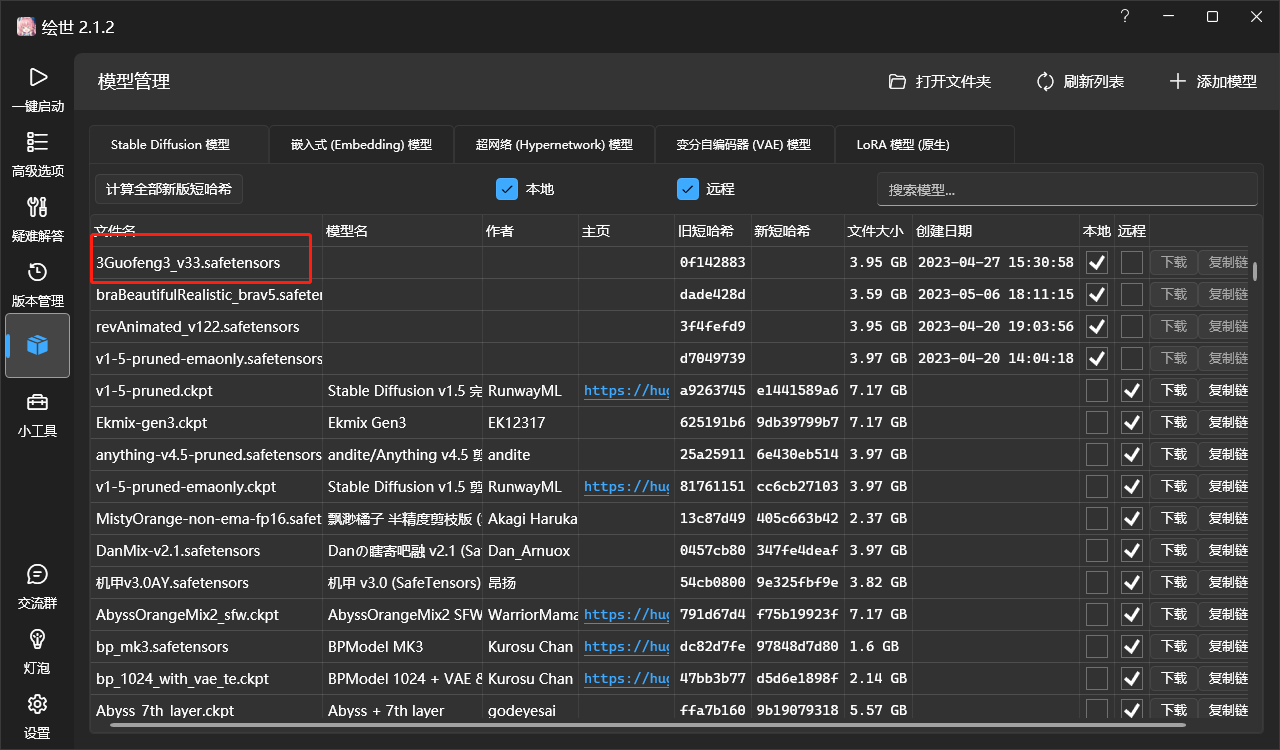Viewport: 1280px width, 750px height.
Task: Toggle the 远程 filter checkbox
Action: [687, 189]
